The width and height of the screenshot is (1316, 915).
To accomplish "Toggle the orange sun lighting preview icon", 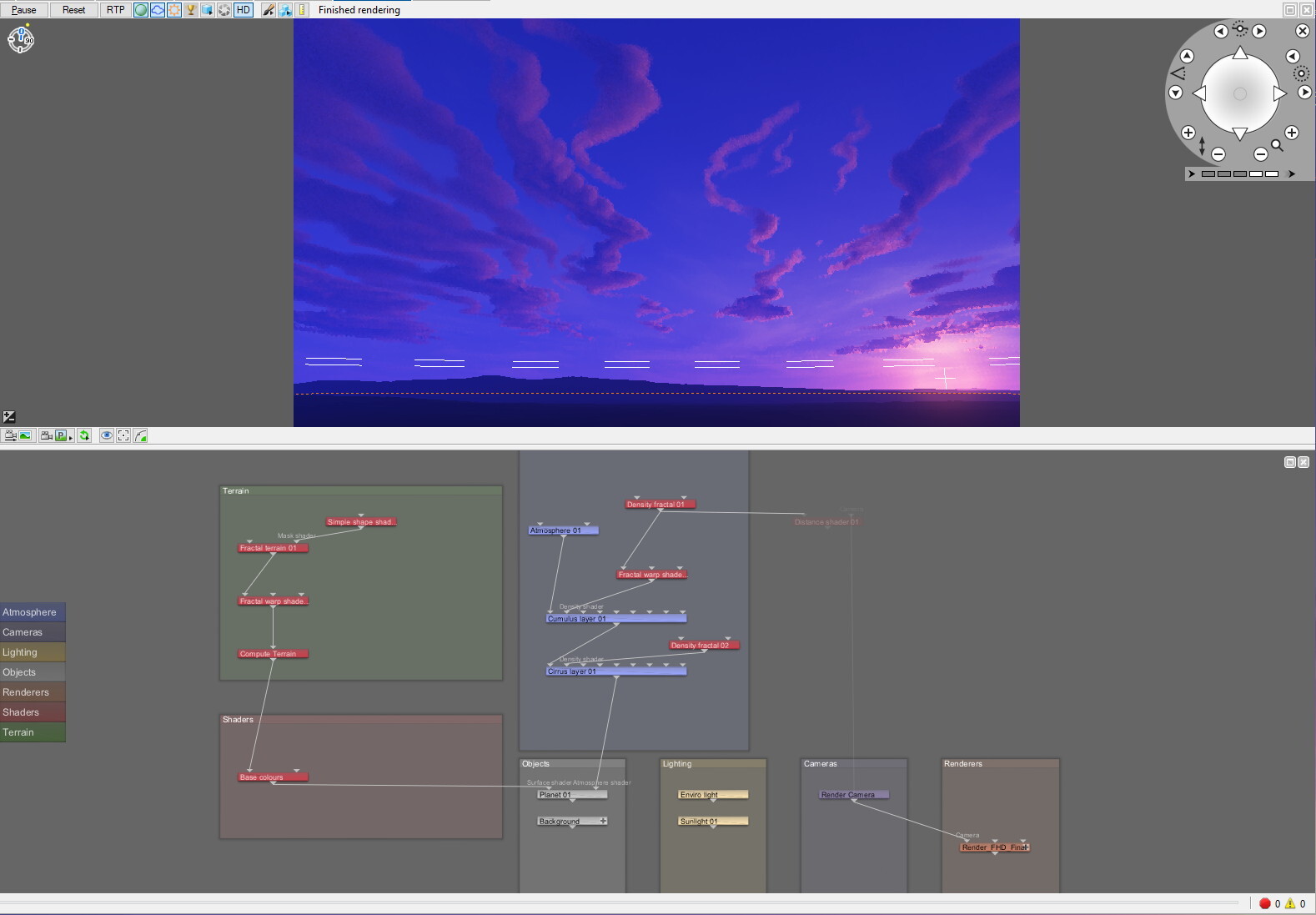I will click(x=174, y=10).
